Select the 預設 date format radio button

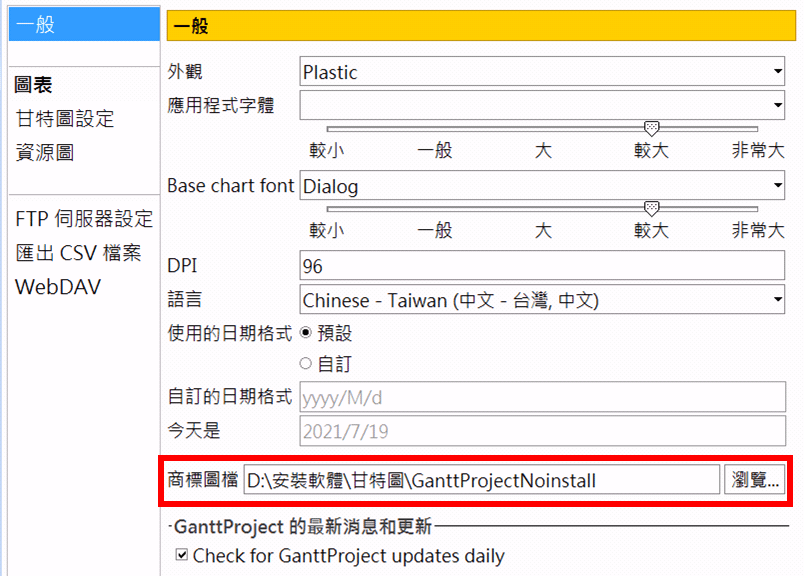click(x=306, y=333)
